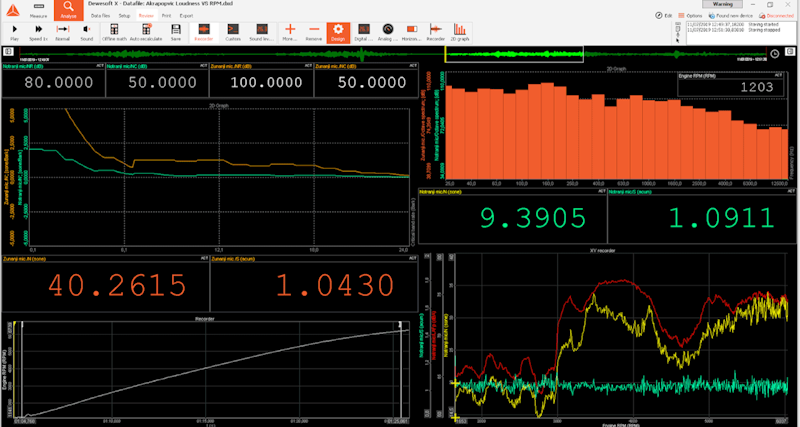Start playback with Play button
The image size is (800, 427).
coord(14,33)
